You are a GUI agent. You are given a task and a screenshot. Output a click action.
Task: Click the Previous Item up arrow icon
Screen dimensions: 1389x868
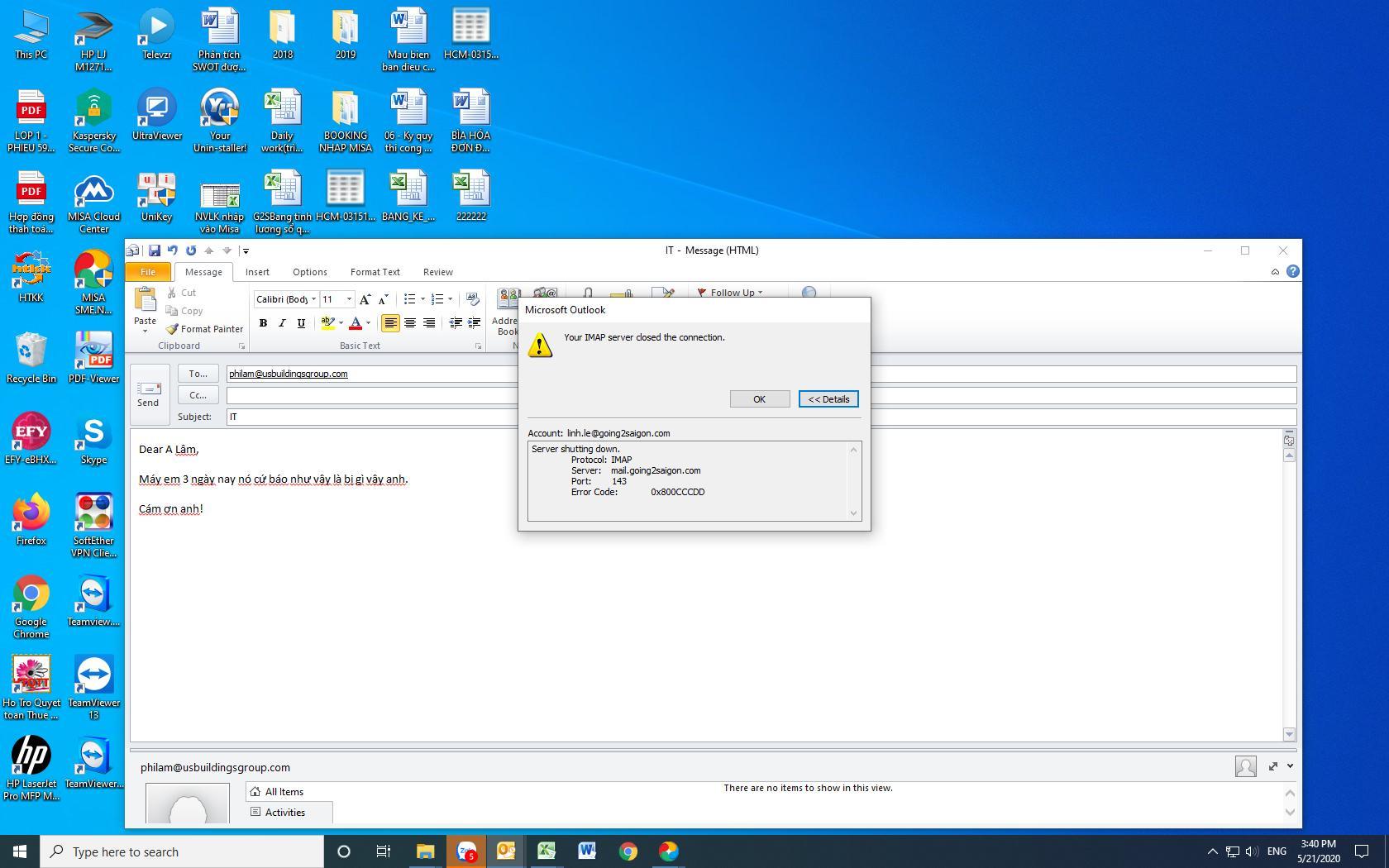(x=209, y=250)
